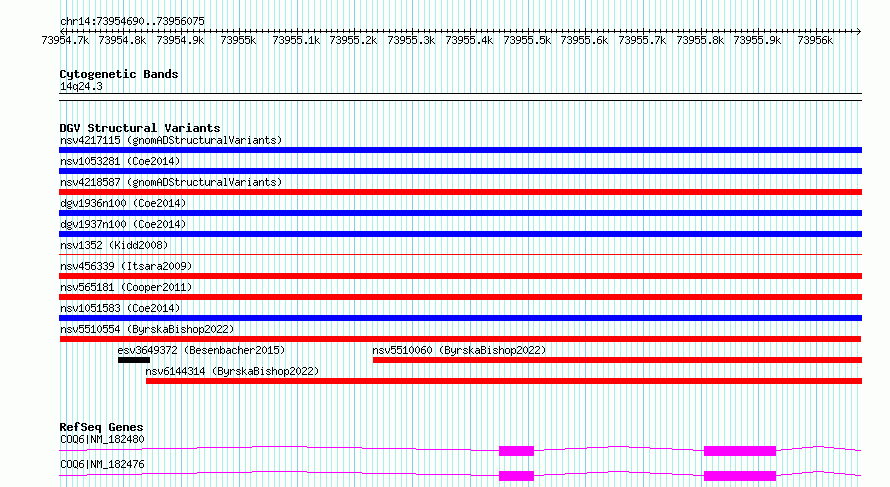Viewport: 890px width, 487px height.
Task: Click the 73956k ruler tick label
Action: pos(815,40)
